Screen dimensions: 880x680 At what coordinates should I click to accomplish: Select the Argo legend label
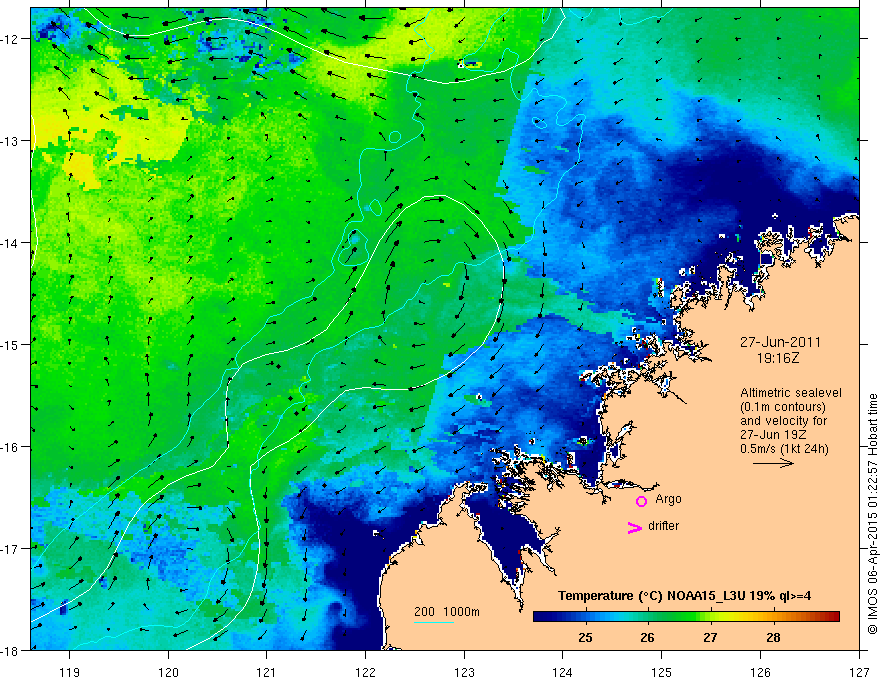(x=668, y=499)
